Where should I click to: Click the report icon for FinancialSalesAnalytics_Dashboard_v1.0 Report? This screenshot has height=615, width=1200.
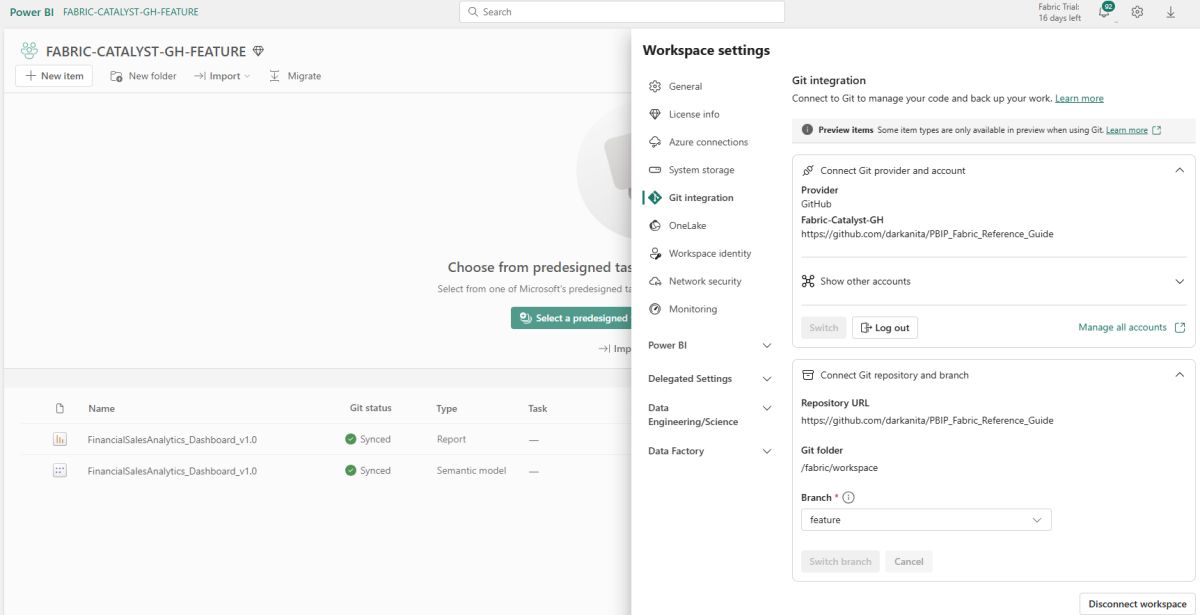(59, 439)
